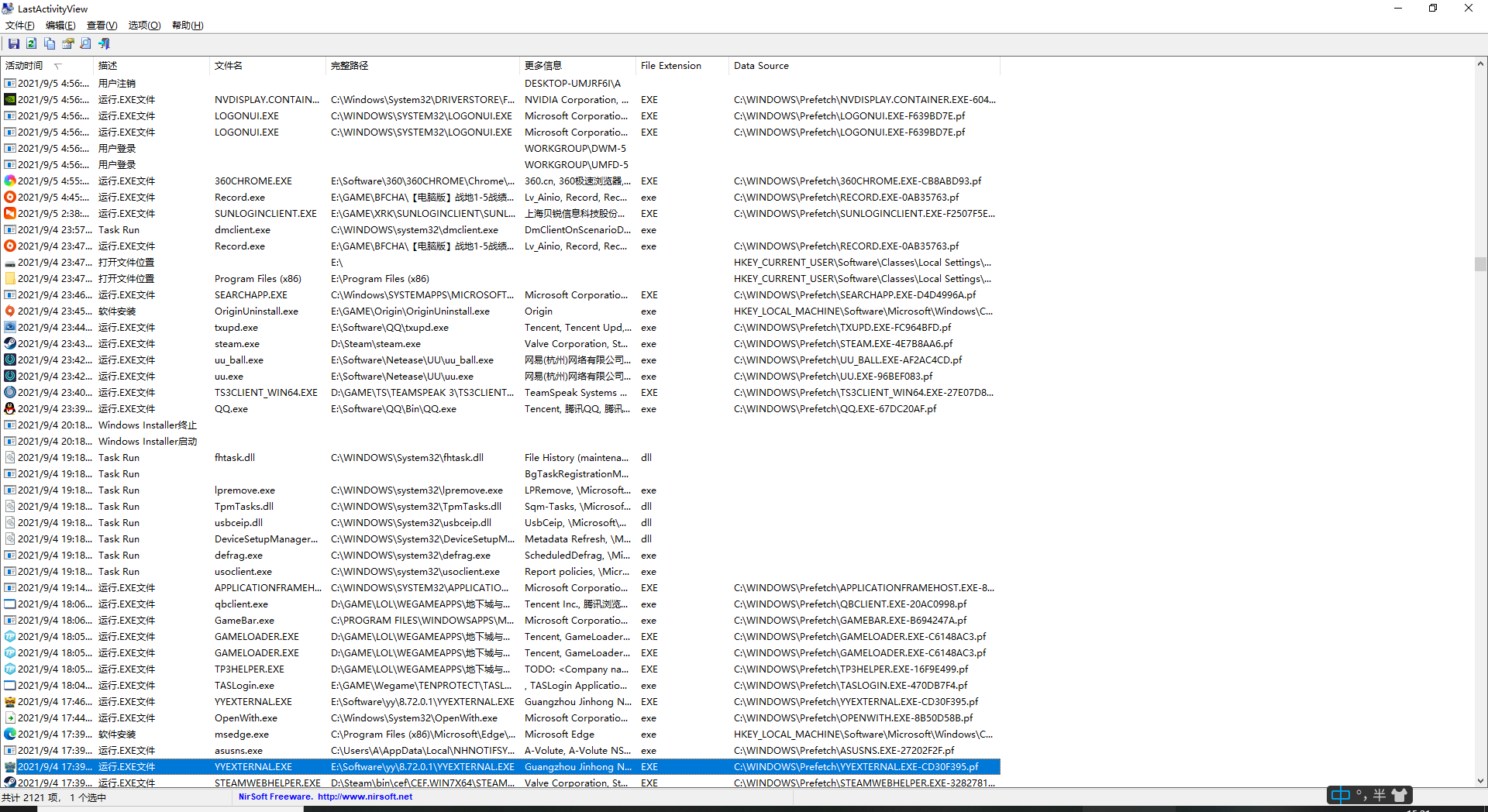
Task: Click the vertical scrollbar thumb
Action: [x=1480, y=263]
